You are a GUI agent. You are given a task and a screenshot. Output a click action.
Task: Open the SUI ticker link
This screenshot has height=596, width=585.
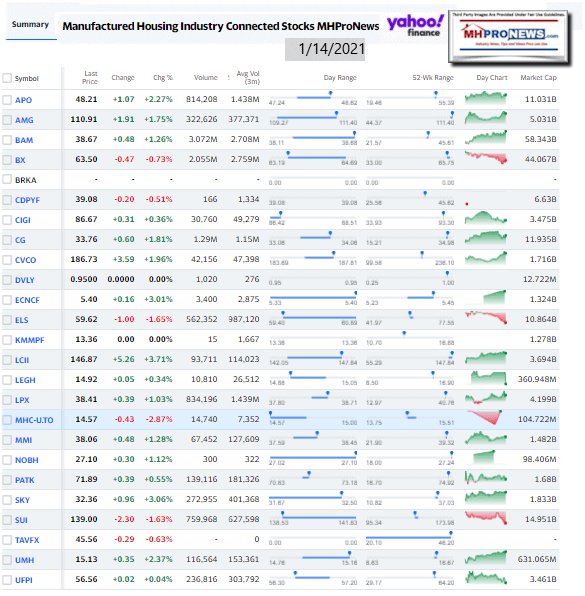pos(21,520)
